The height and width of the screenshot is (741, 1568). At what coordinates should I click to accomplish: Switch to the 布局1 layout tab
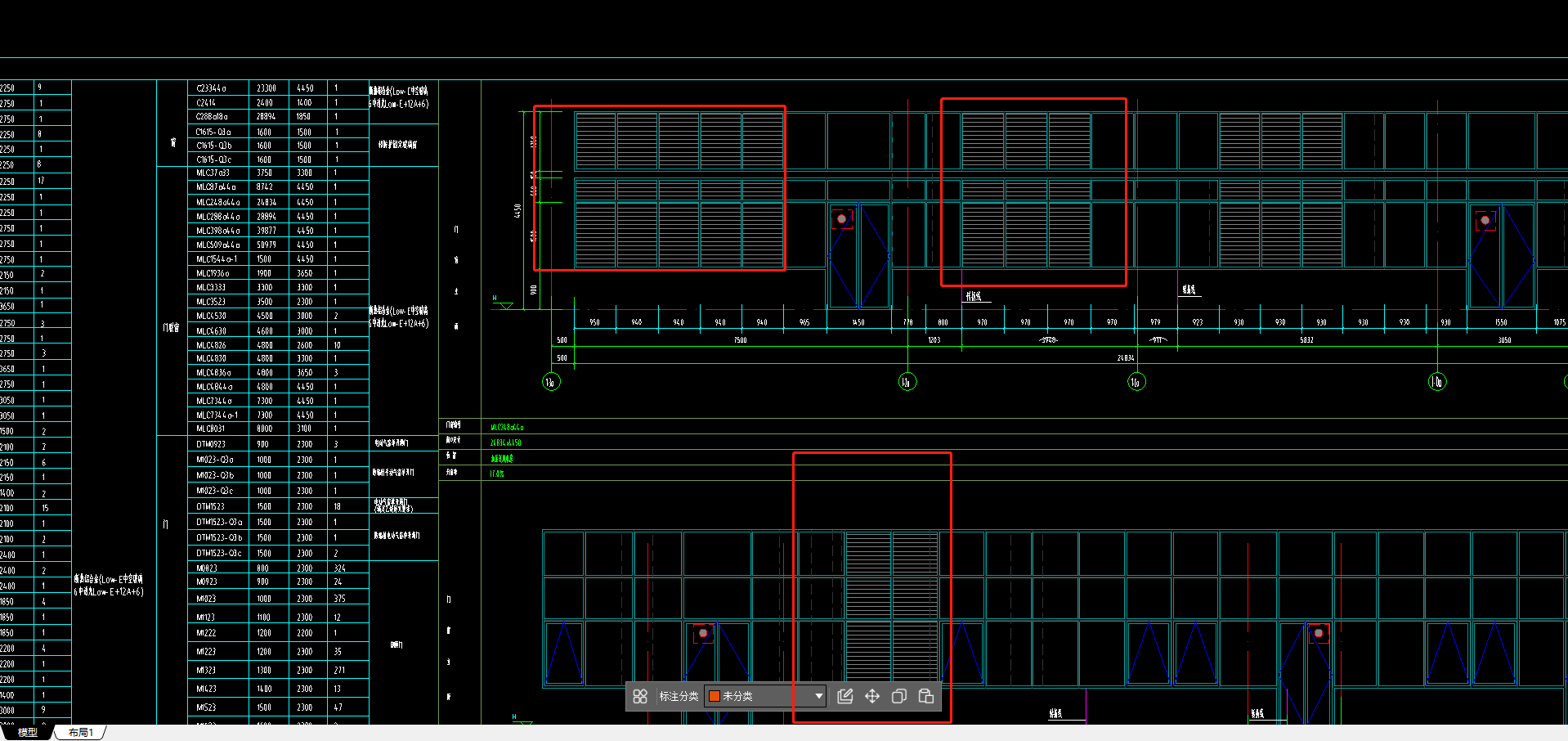[x=81, y=733]
